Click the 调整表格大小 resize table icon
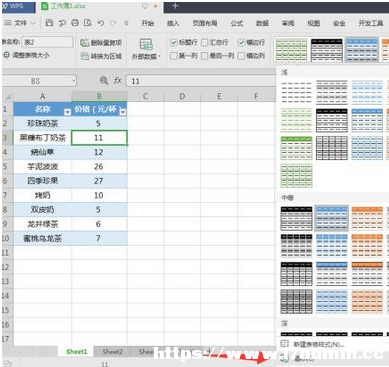389x367 pixels. (x=6, y=55)
